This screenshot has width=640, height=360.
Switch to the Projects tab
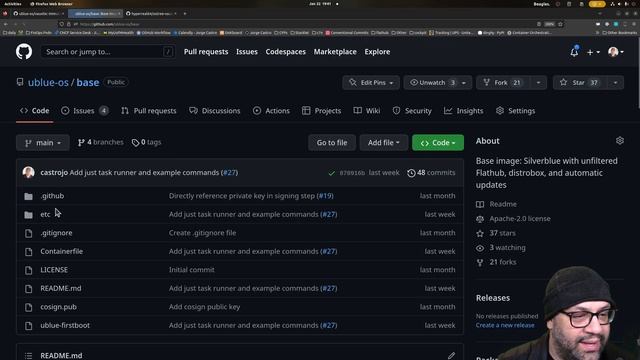[321, 111]
